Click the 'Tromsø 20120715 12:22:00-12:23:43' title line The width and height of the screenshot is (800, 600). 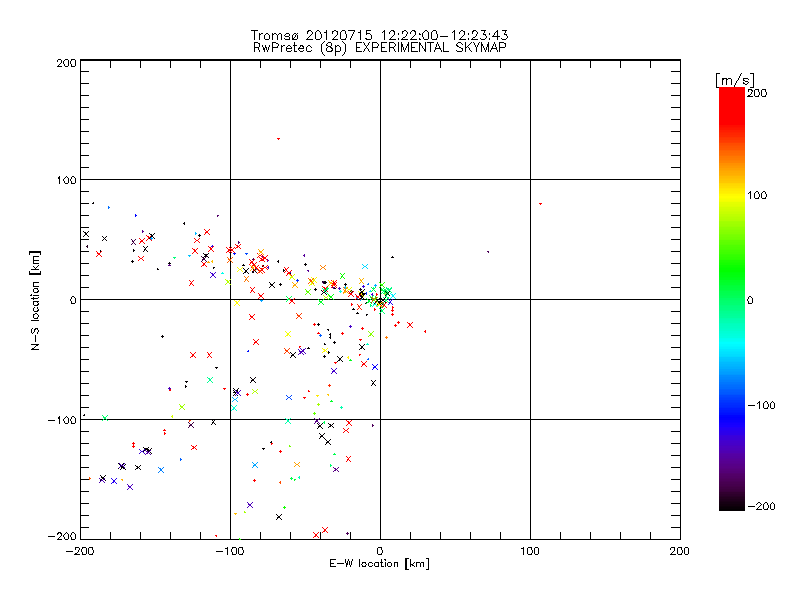[379, 35]
